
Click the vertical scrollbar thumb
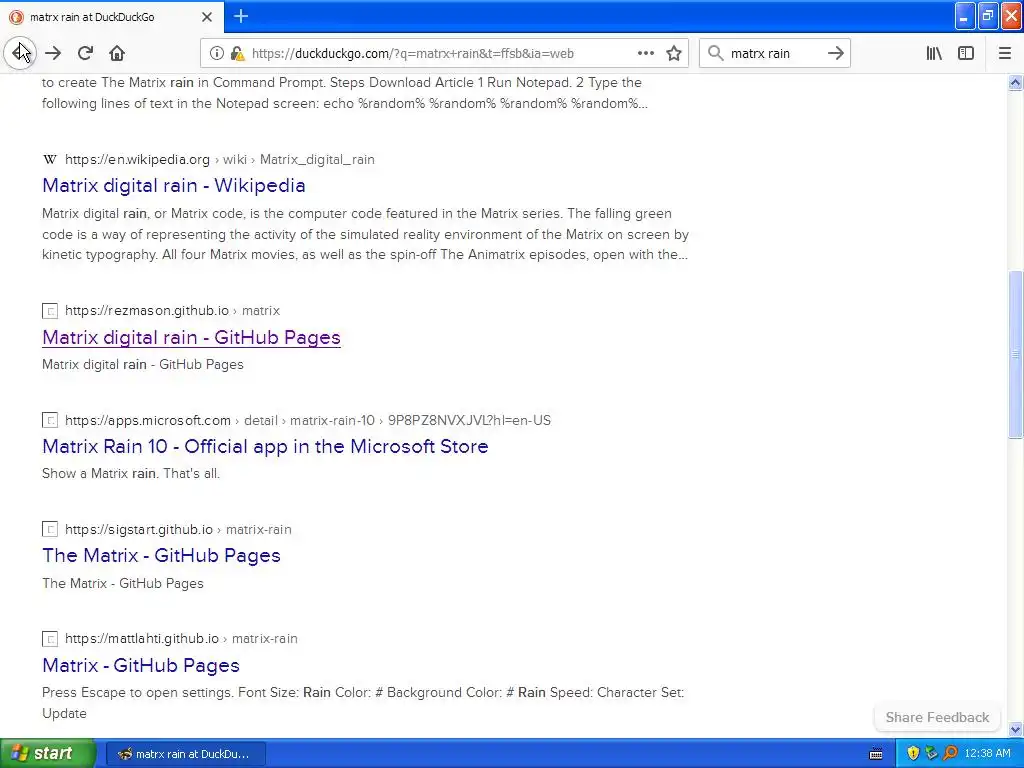(x=1015, y=355)
